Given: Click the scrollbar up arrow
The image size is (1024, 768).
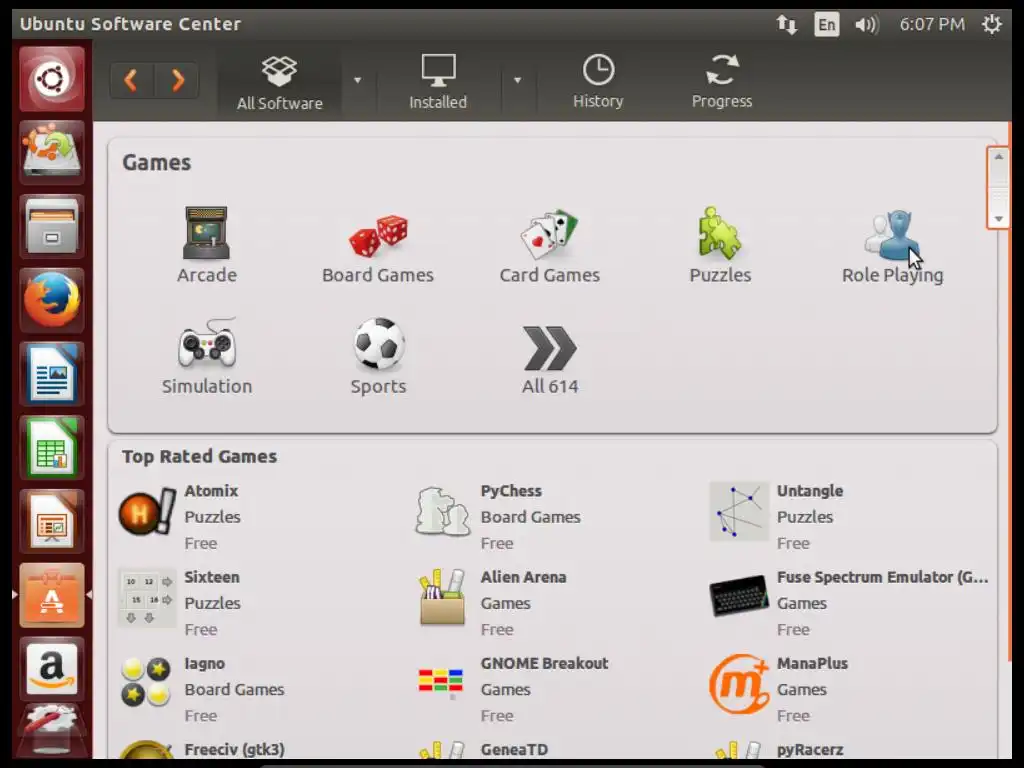Looking at the screenshot, I should [x=999, y=157].
